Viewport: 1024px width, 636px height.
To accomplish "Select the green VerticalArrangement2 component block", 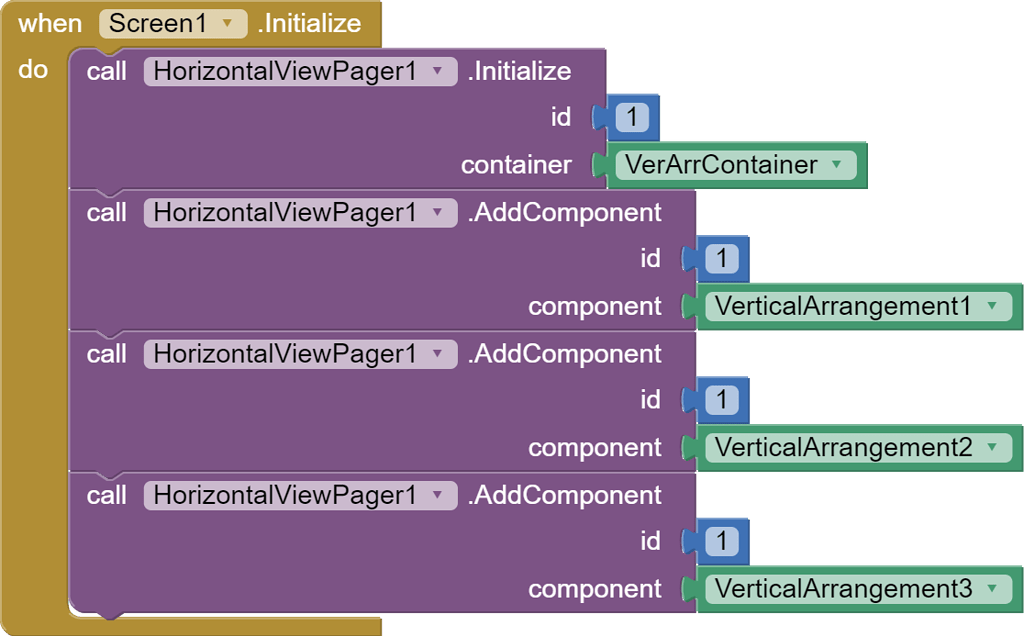I will tap(859, 448).
